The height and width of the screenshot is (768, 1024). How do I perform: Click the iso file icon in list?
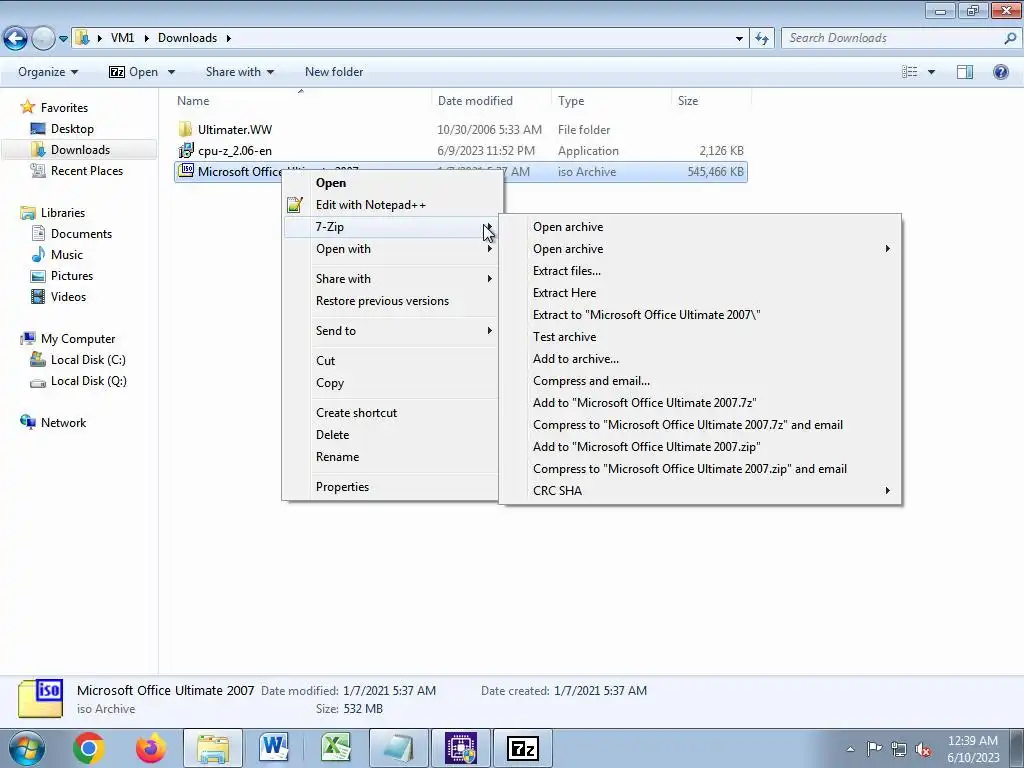point(186,171)
